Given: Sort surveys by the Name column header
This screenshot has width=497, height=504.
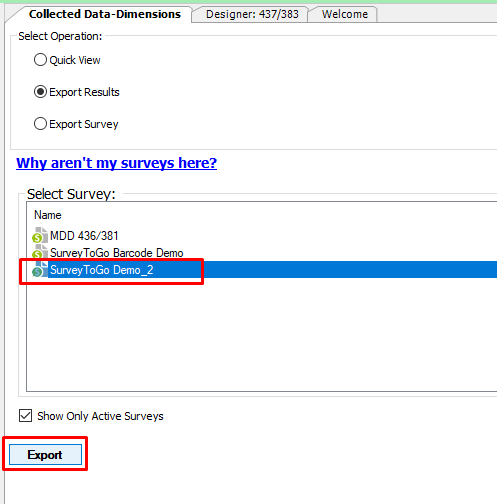Looking at the screenshot, I should click(x=48, y=215).
